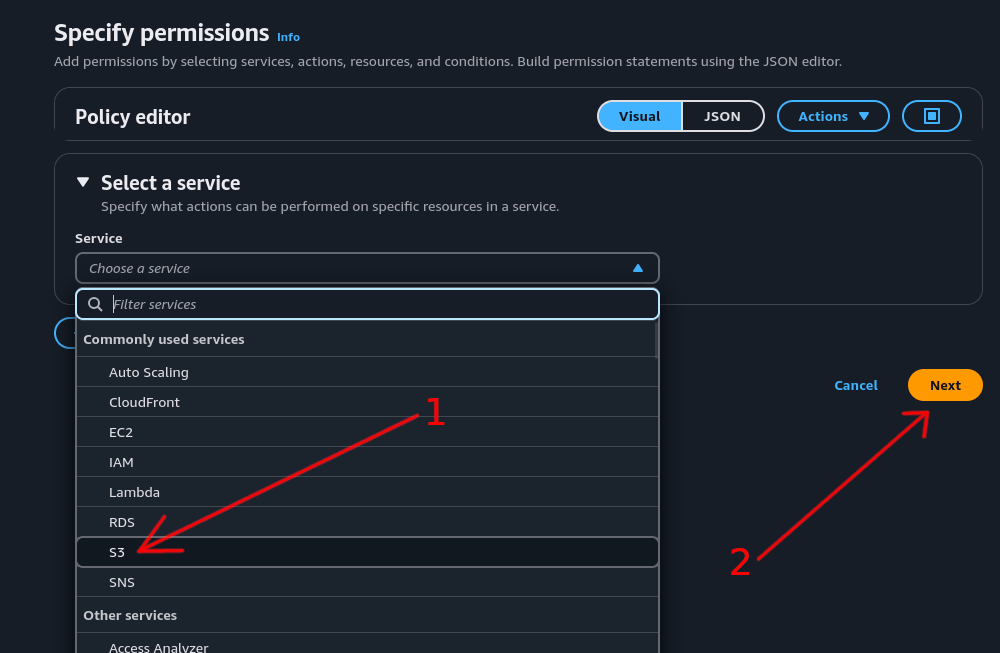Screen dimensions: 1000x653
Task: Click the Info link beside the heading
Action: (x=288, y=37)
